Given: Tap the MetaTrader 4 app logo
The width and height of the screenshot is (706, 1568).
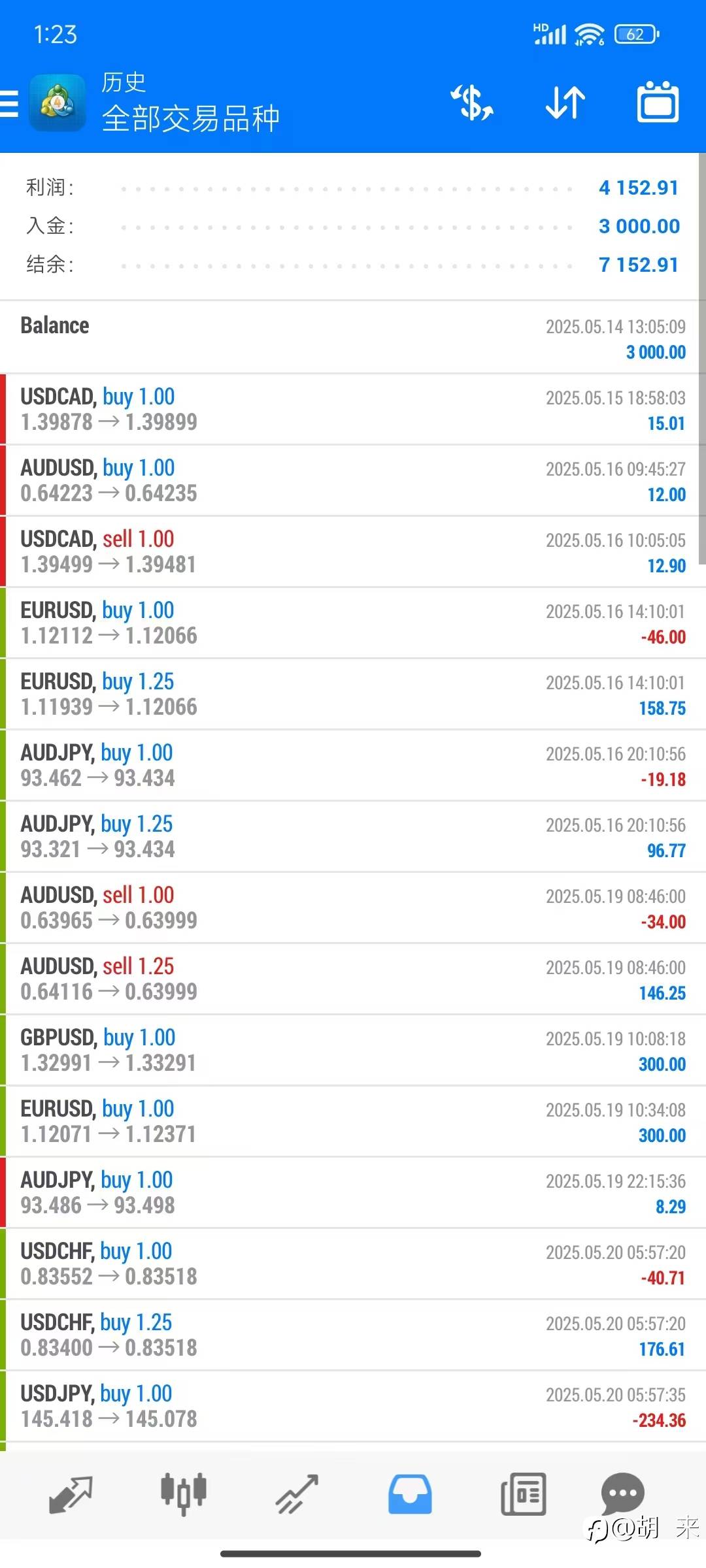Looking at the screenshot, I should point(58,103).
